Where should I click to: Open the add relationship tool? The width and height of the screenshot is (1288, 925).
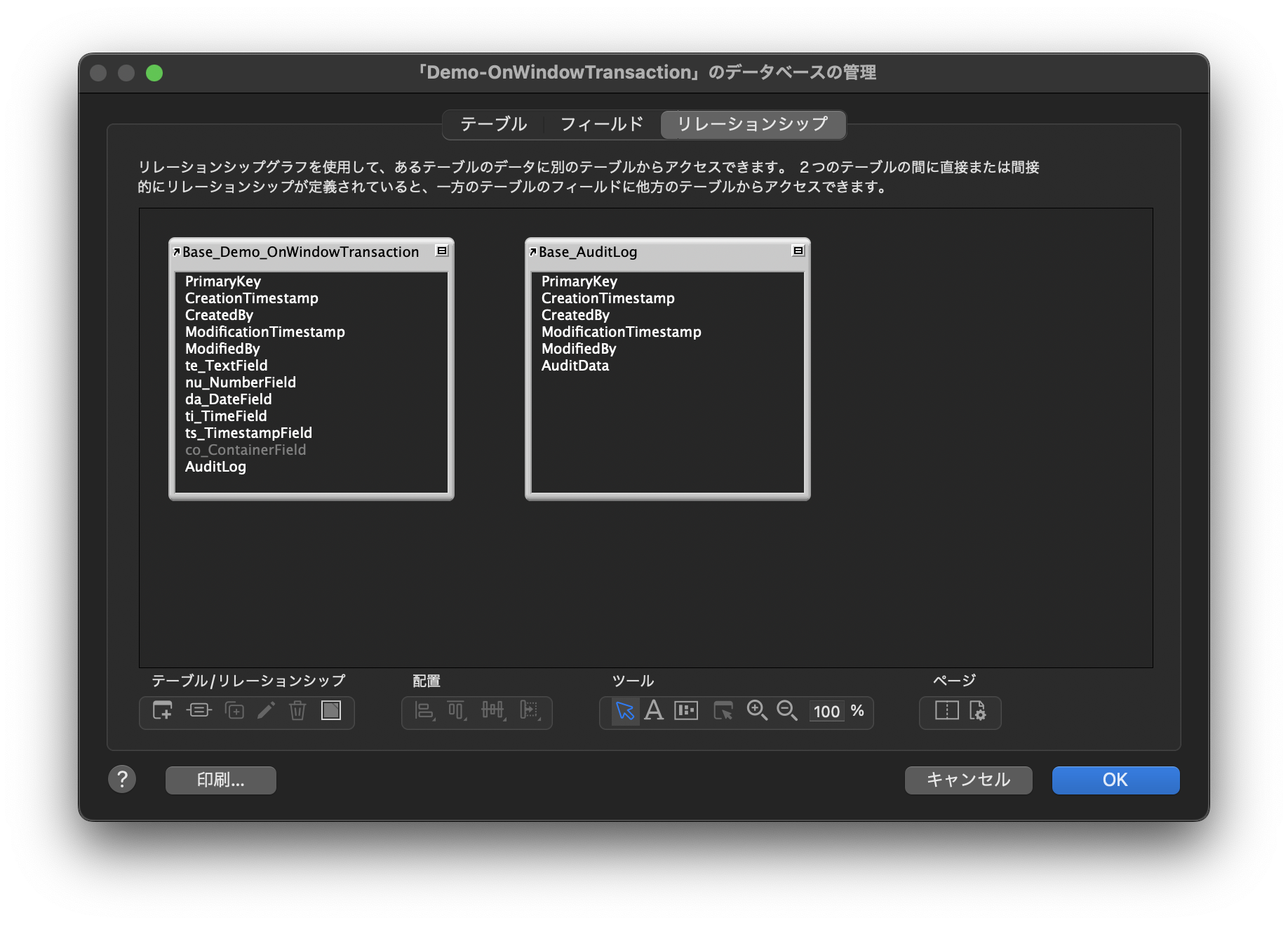[x=199, y=712]
